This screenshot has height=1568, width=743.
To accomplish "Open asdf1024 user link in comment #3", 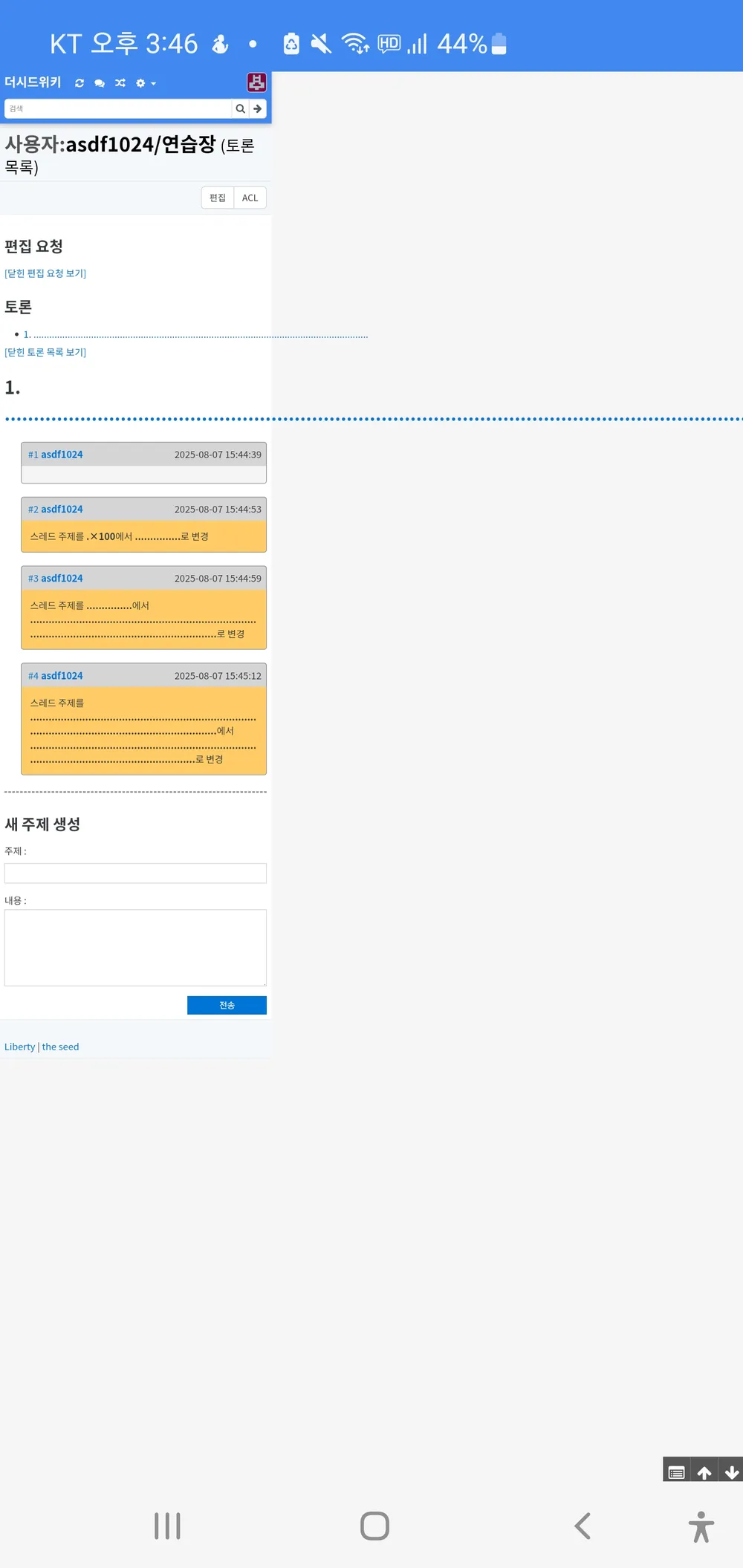I will (62, 579).
